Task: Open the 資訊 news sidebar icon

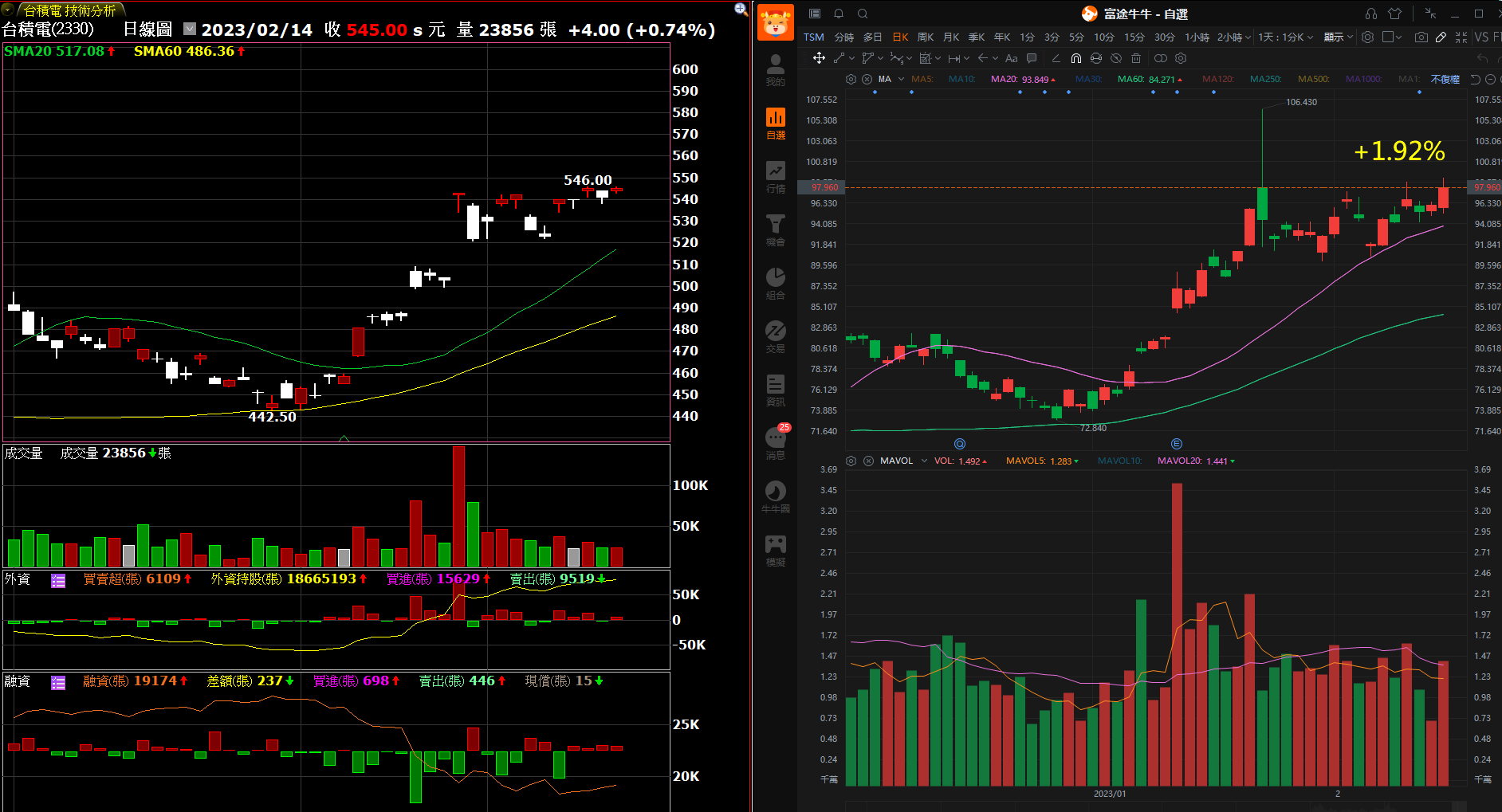Action: pos(775,390)
